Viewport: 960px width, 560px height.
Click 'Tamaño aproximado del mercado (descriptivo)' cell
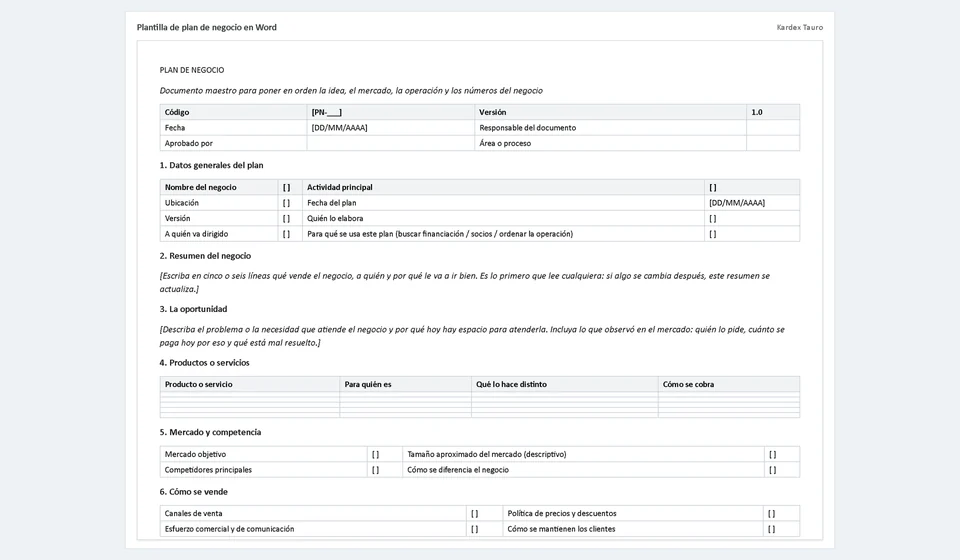pyautogui.click(x=583, y=454)
